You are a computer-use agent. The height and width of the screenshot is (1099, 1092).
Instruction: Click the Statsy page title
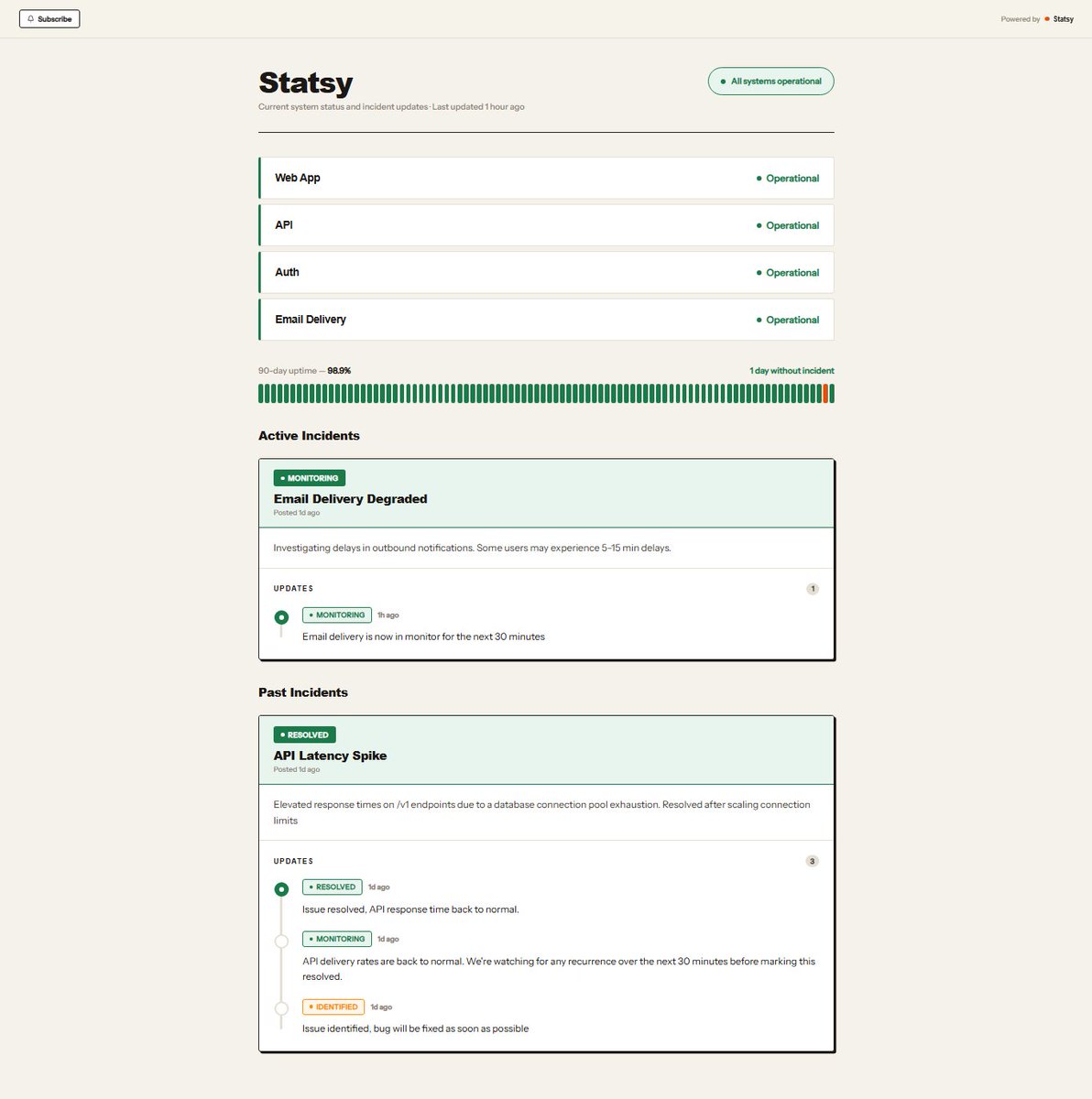pyautogui.click(x=305, y=82)
